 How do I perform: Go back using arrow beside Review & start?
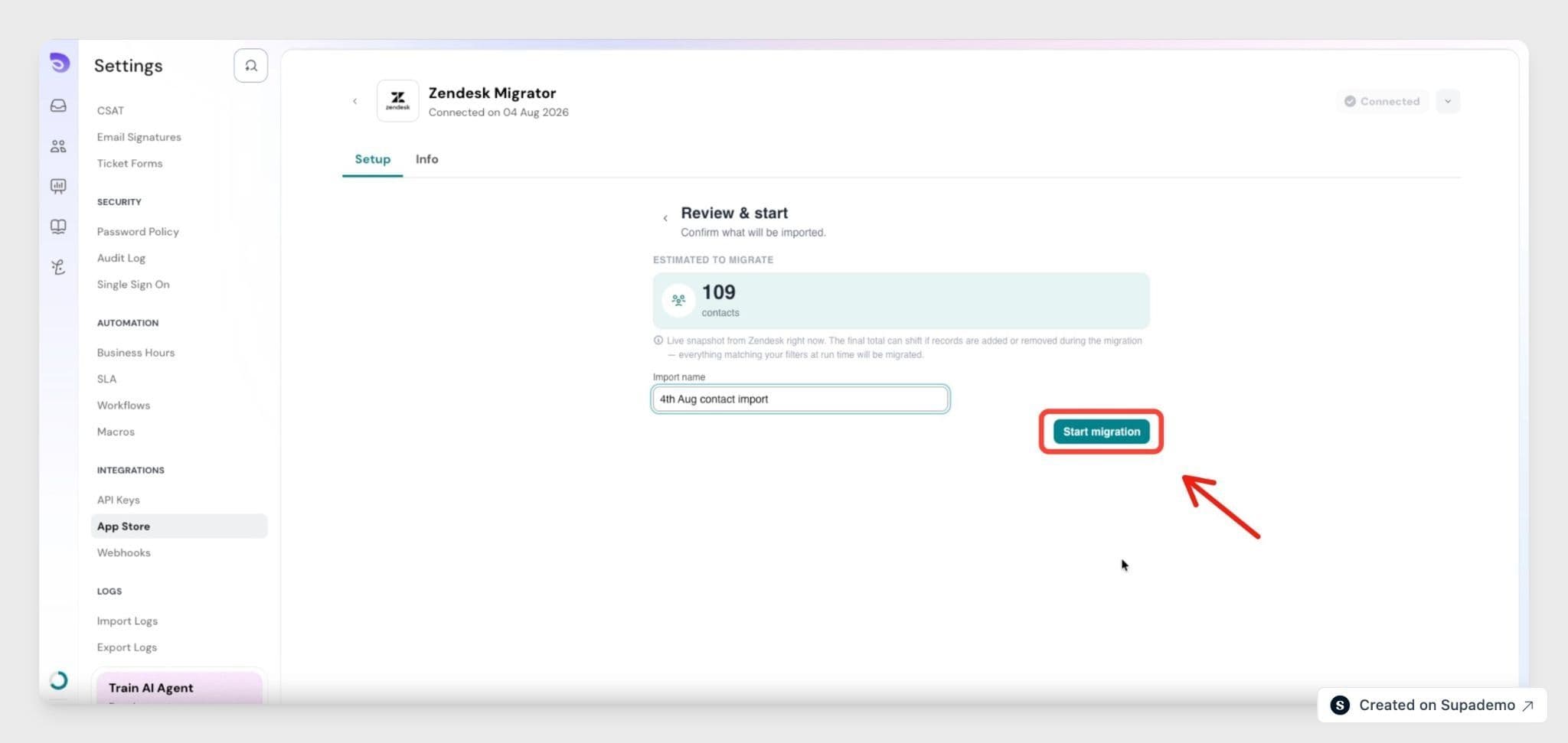[x=665, y=218]
